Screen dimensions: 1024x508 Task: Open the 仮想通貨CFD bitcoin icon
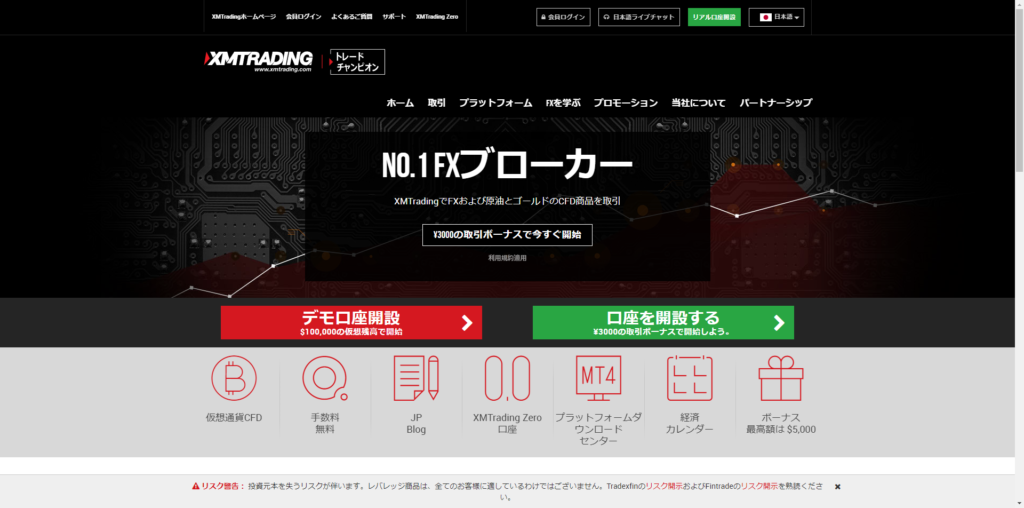click(234, 377)
